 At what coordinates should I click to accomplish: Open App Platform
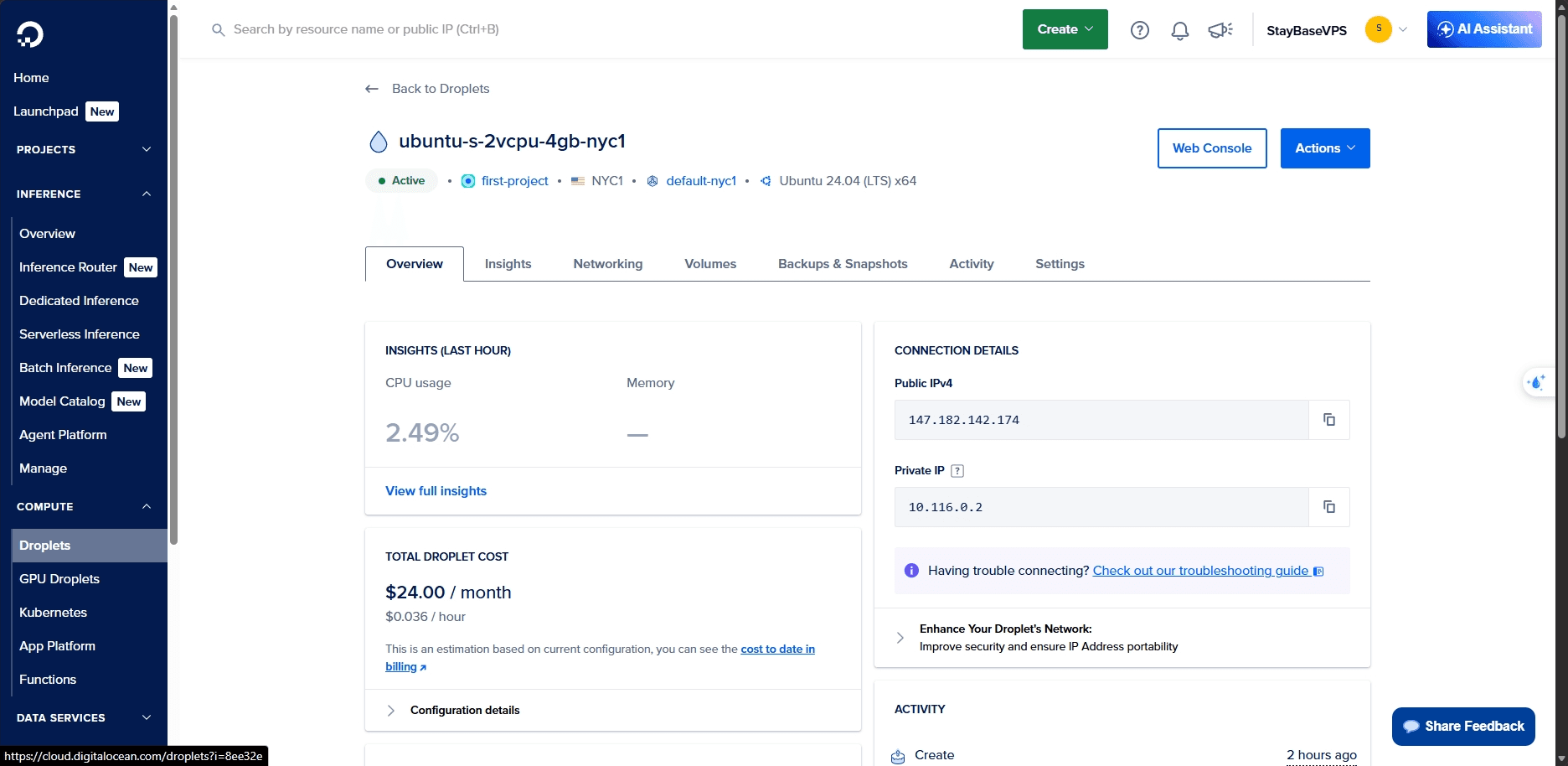tap(57, 646)
